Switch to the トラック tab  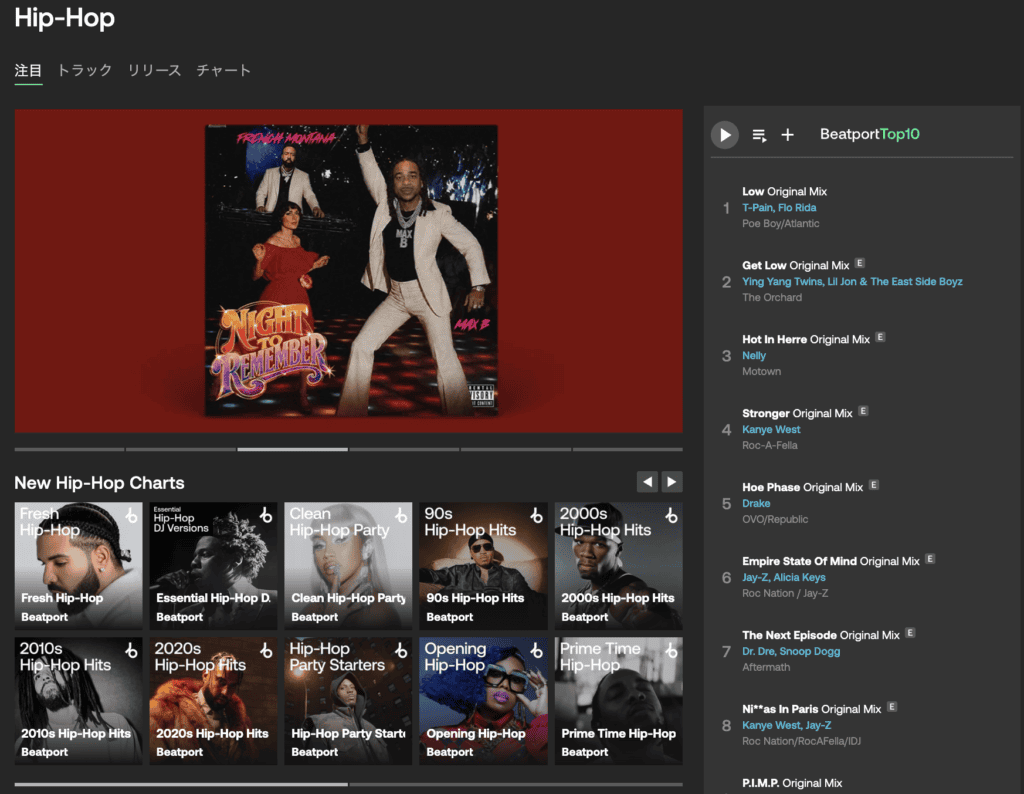[x=84, y=71]
